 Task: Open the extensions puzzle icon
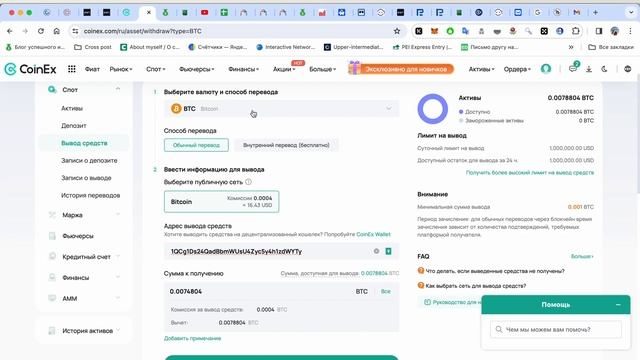(576, 31)
